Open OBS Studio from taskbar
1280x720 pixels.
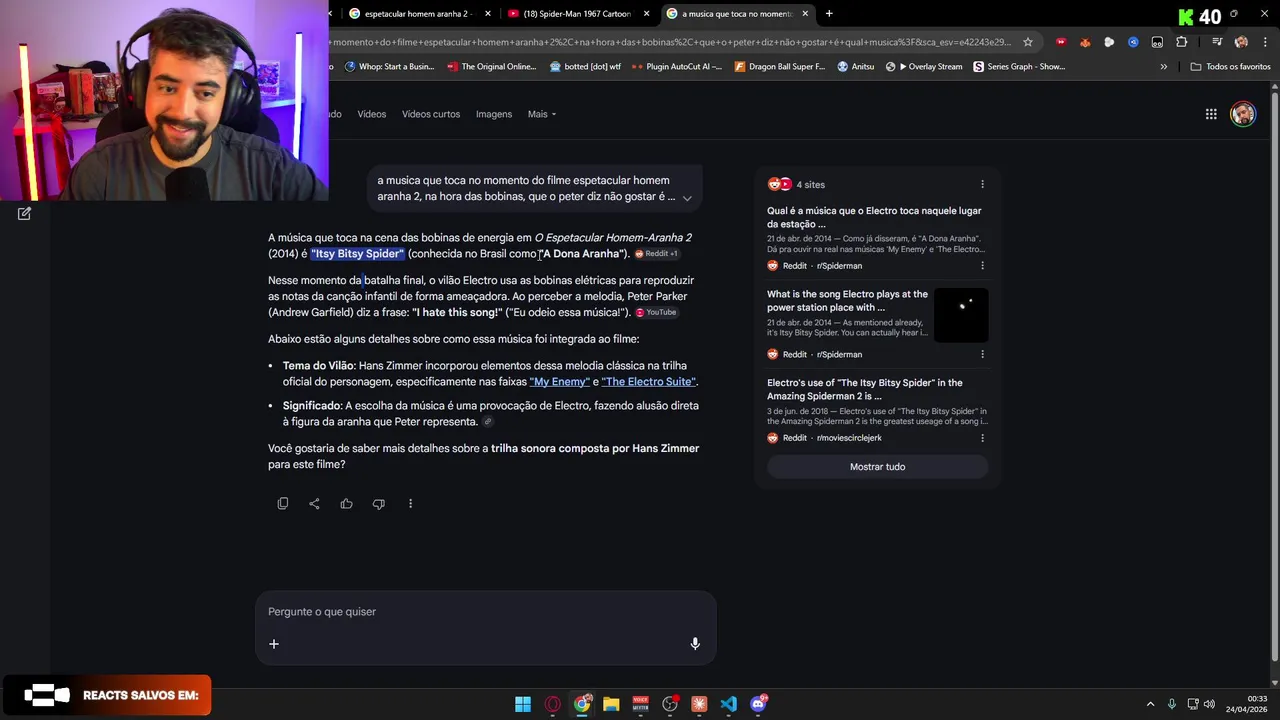click(670, 704)
